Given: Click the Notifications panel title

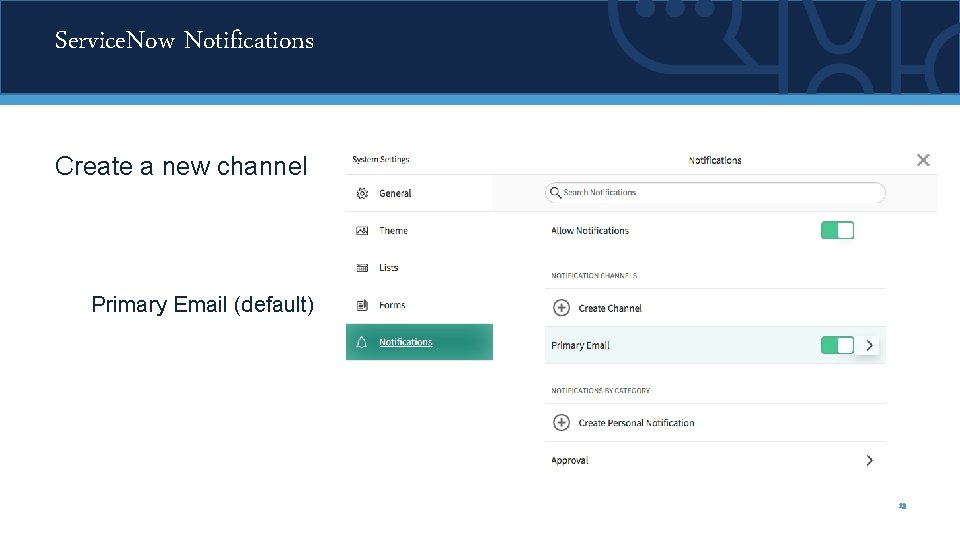Looking at the screenshot, I should (x=715, y=160).
